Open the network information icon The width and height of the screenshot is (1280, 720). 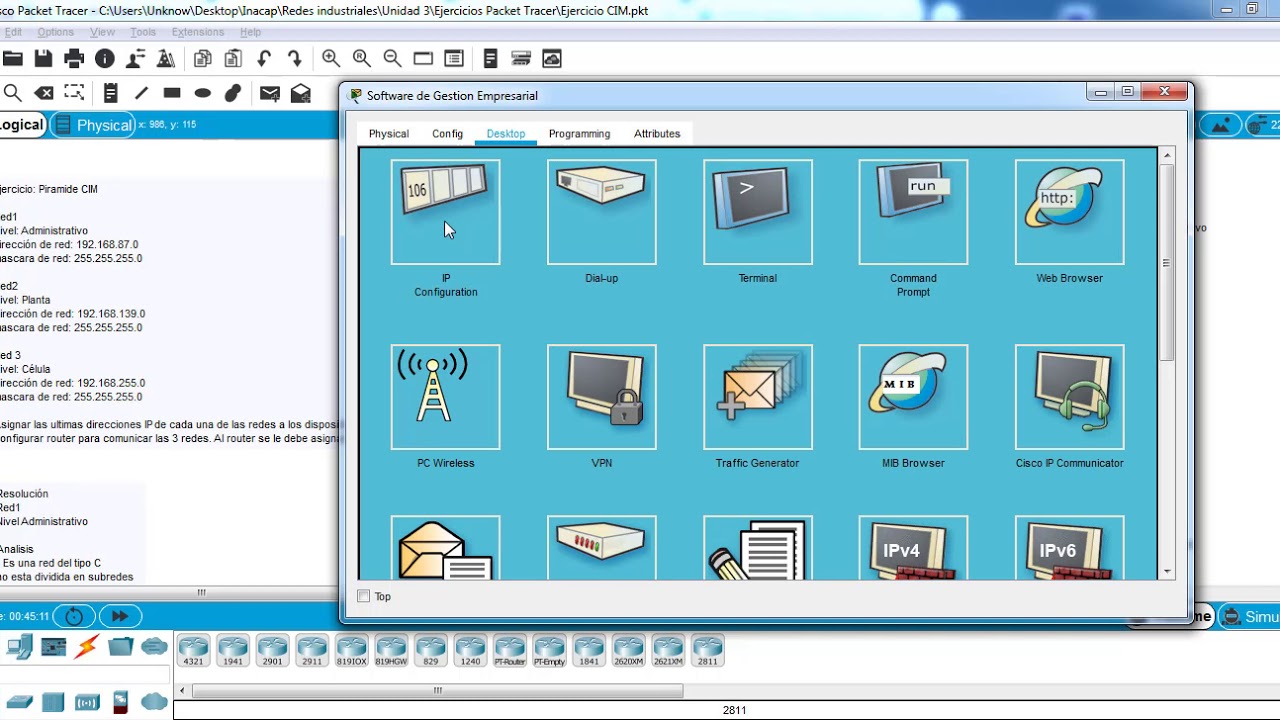(x=105, y=59)
